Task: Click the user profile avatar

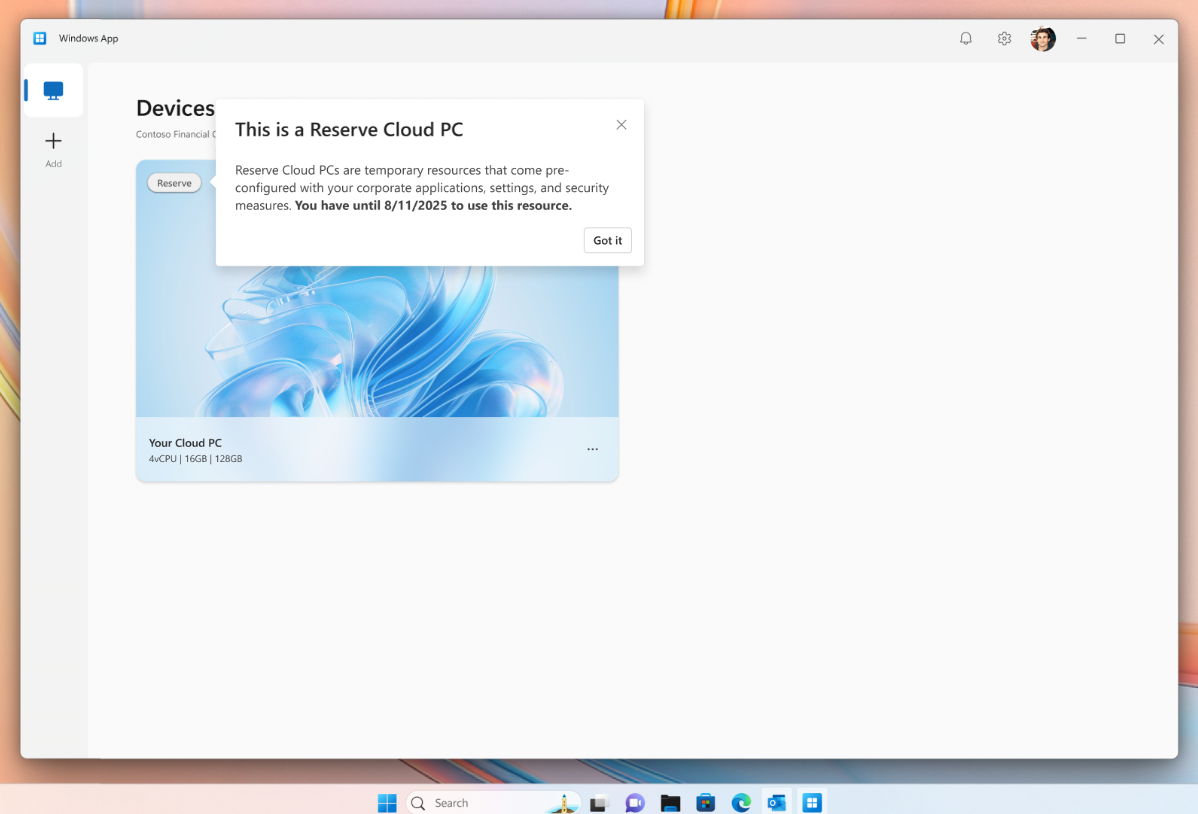Action: [x=1042, y=38]
